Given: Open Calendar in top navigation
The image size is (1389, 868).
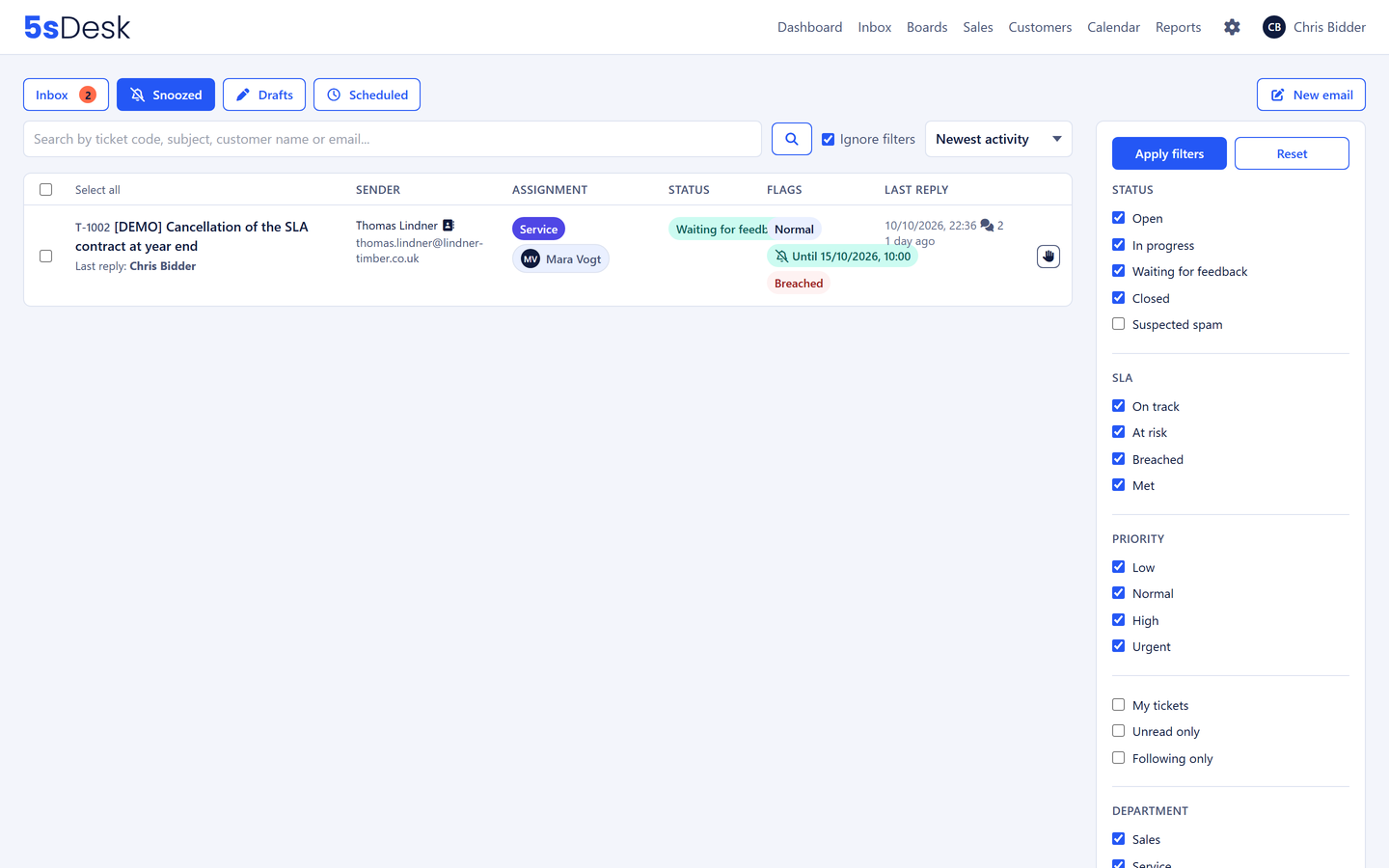Looking at the screenshot, I should click(1113, 27).
